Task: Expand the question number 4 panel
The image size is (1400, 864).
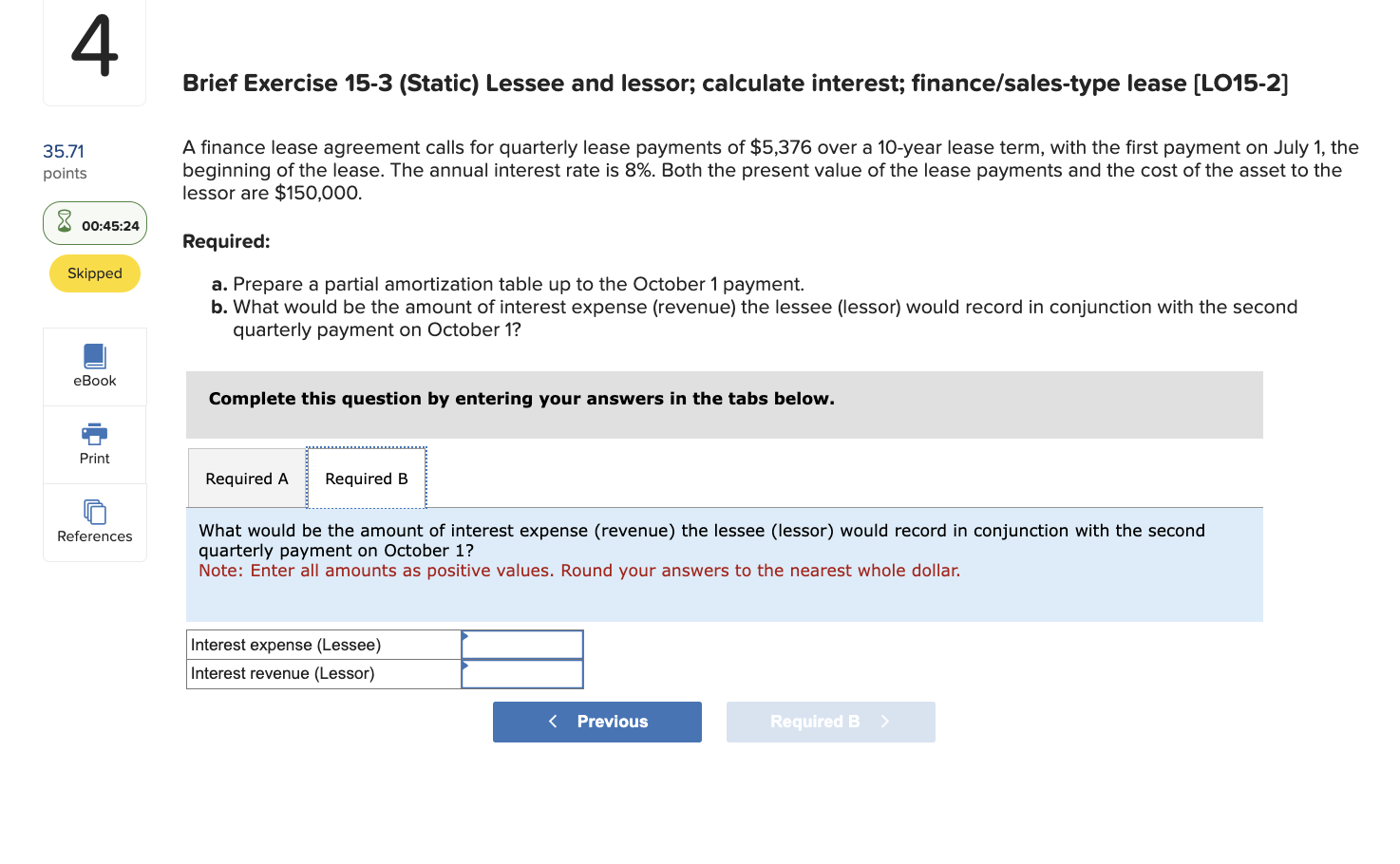Action: click(94, 52)
